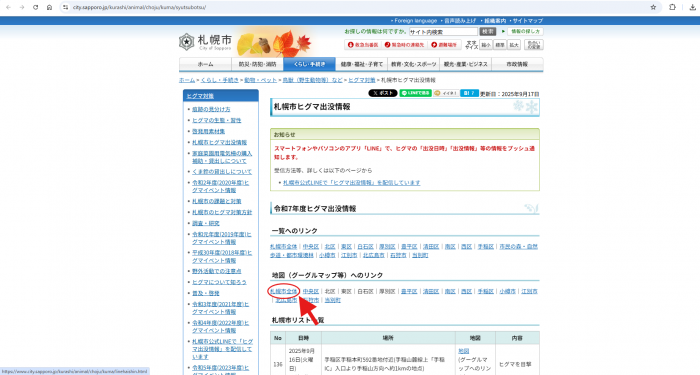Open the 救急当番医 emergency link
Screen dimensions: 700x375
point(363,45)
